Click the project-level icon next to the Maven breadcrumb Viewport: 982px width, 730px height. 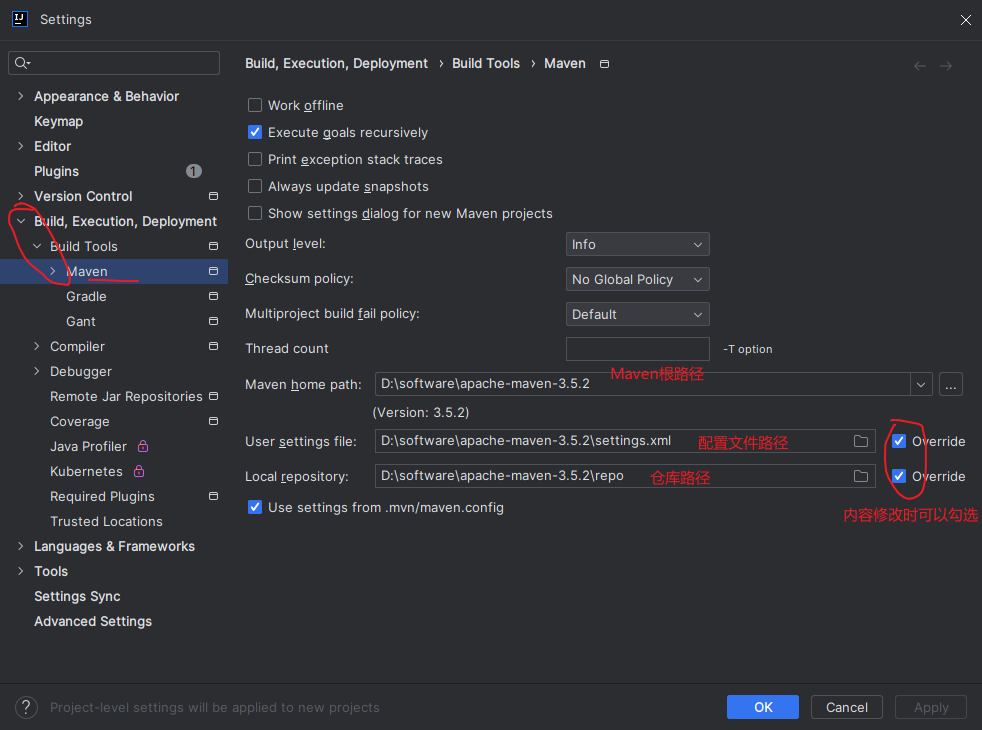click(x=604, y=64)
